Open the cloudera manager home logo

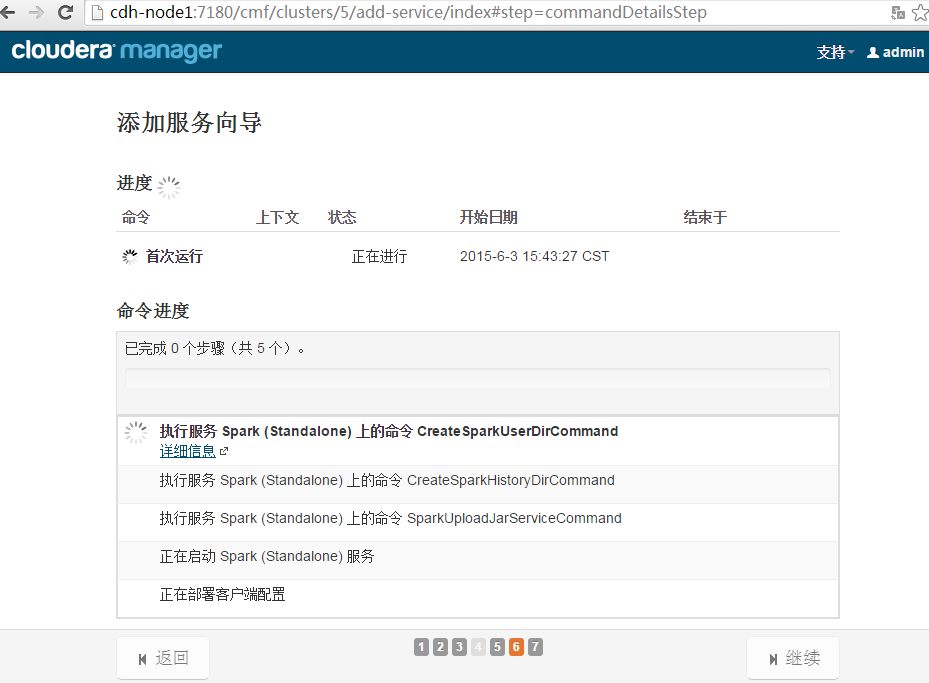click(117, 51)
